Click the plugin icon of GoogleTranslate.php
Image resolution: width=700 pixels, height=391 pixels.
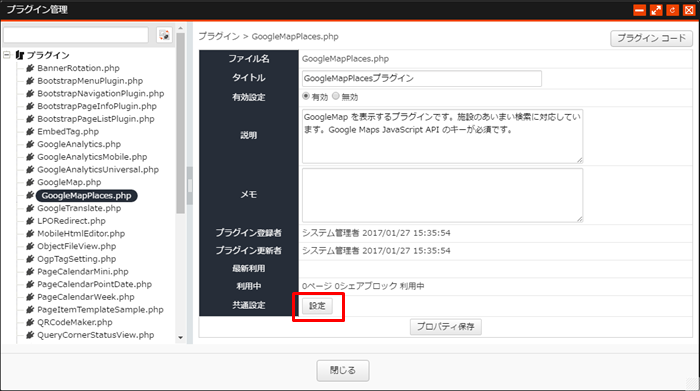30,208
